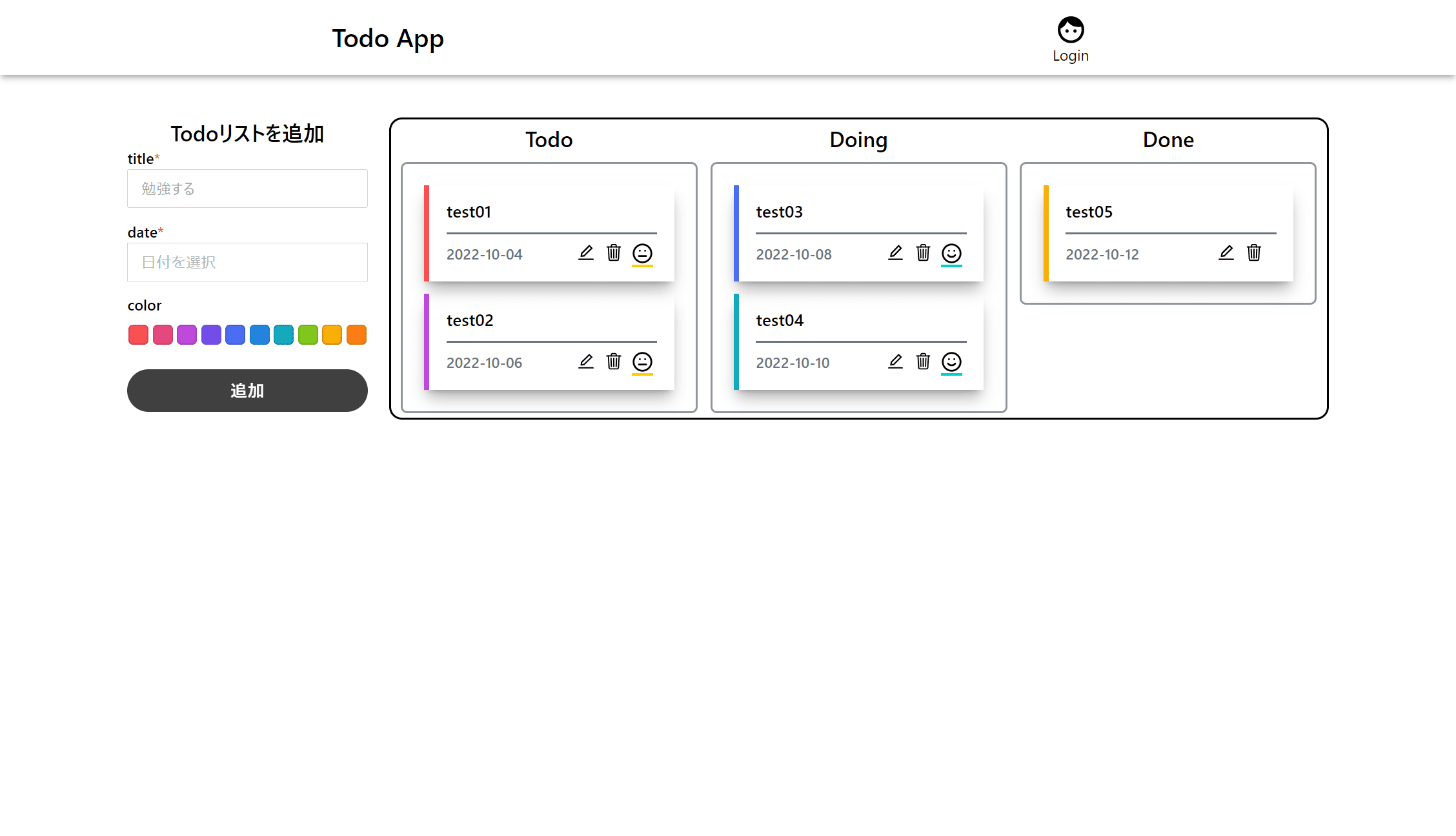Click the edit icon on test05 card
The width and height of the screenshot is (1456, 836).
tap(1225, 253)
